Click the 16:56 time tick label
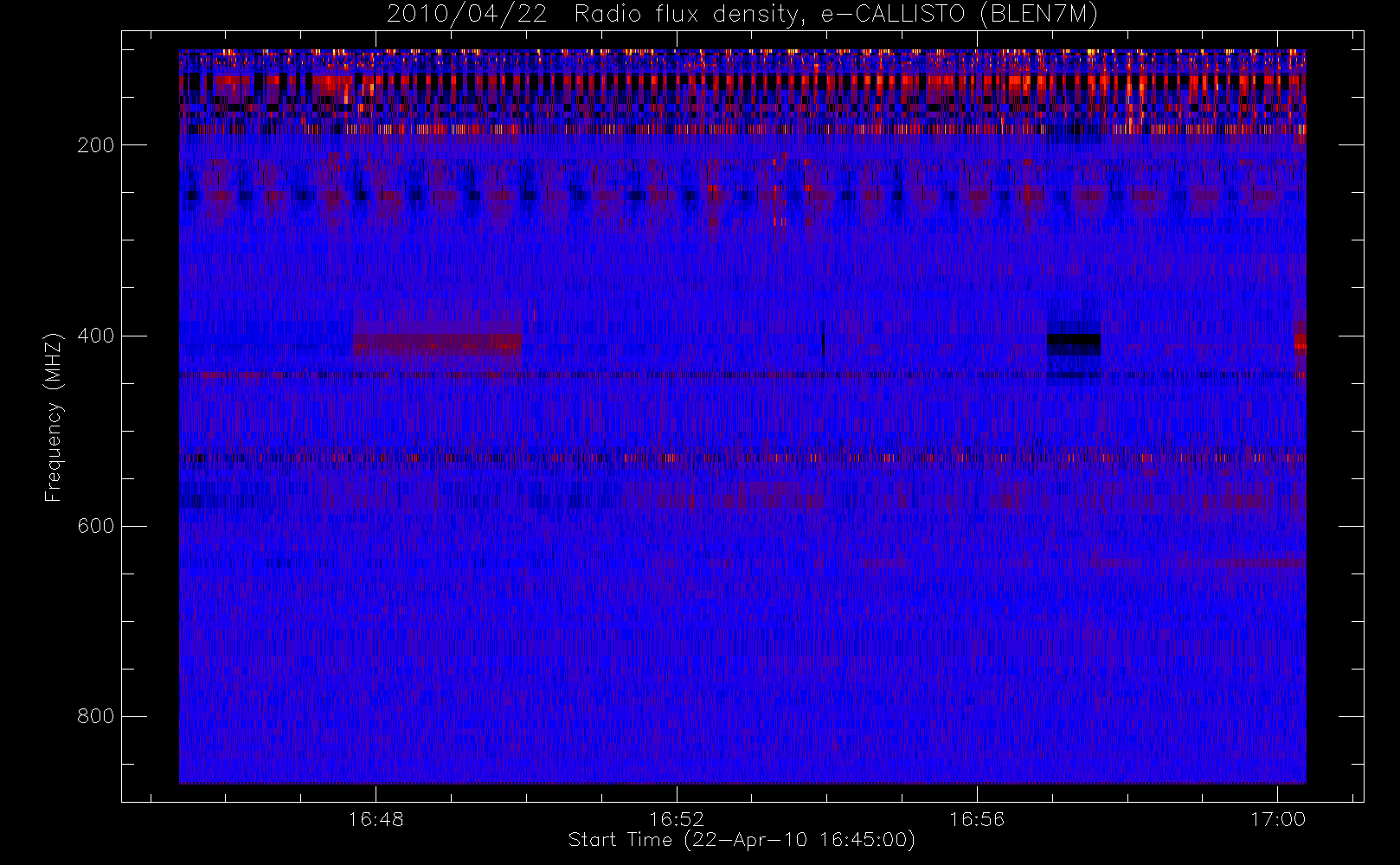Viewport: 1400px width, 865px height. click(x=977, y=819)
